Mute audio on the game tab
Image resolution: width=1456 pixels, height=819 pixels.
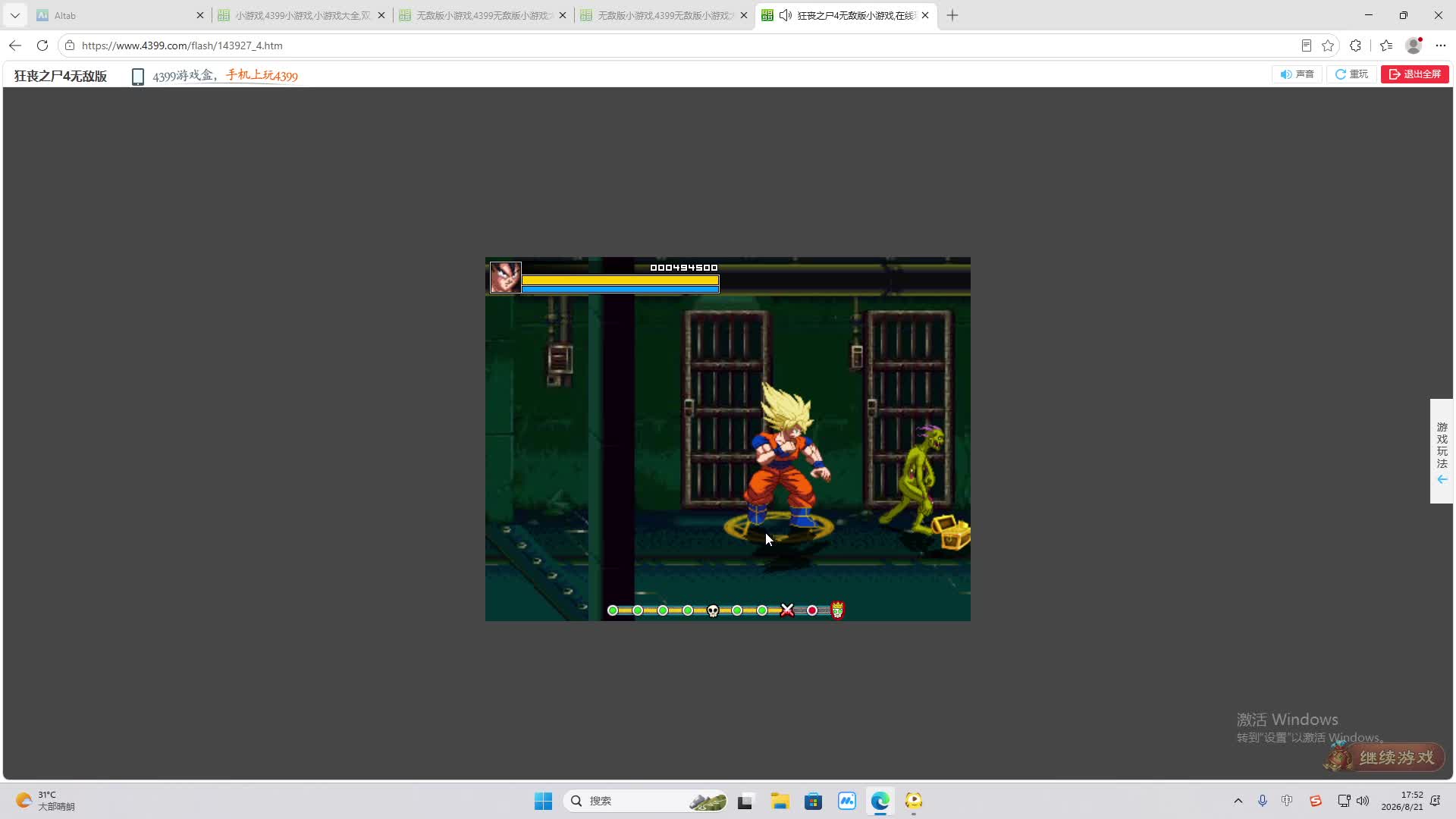[x=786, y=15]
